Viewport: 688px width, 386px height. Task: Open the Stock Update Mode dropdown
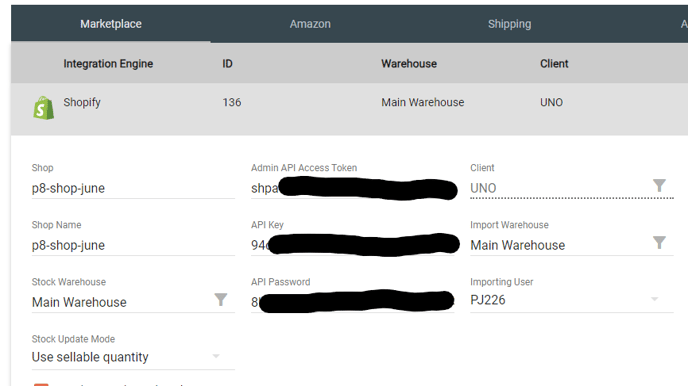coord(133,357)
